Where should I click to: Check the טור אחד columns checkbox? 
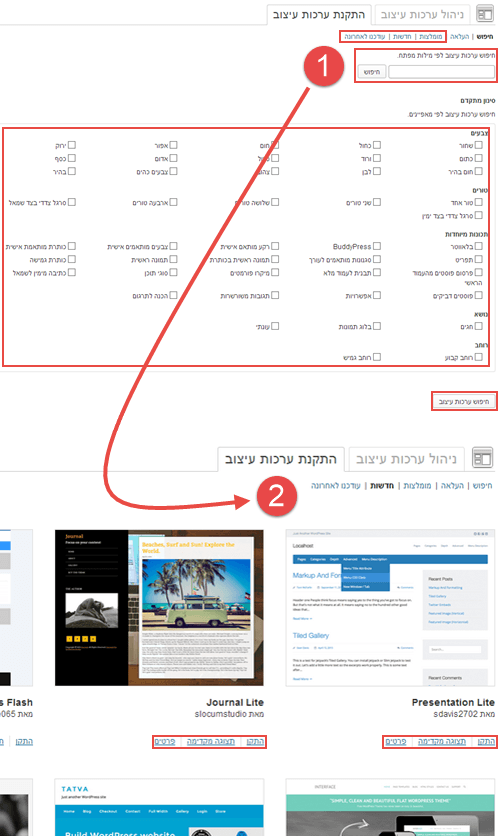coord(479,202)
